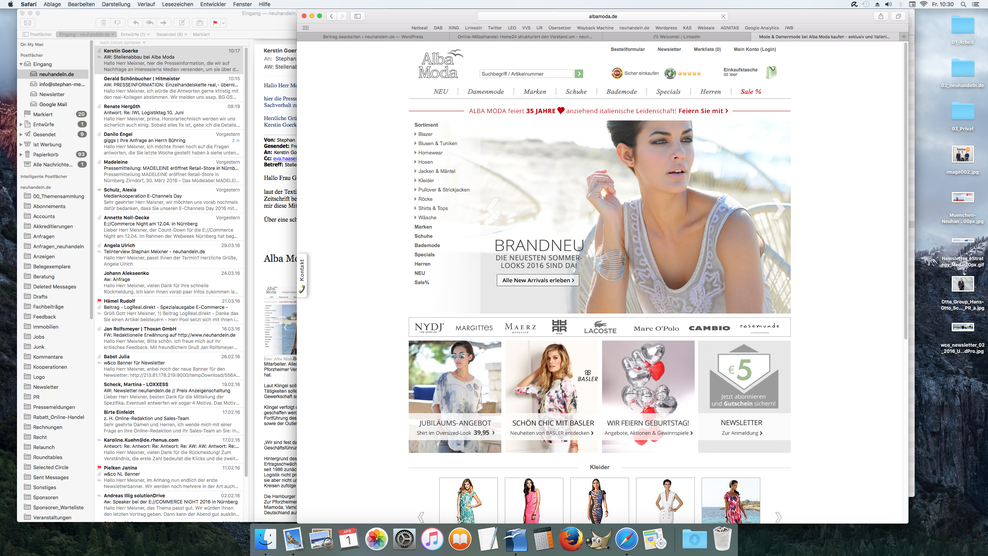988x556 pixels.
Task: Open the Nach Datum sortieren dropdown
Action: [x=123, y=42]
